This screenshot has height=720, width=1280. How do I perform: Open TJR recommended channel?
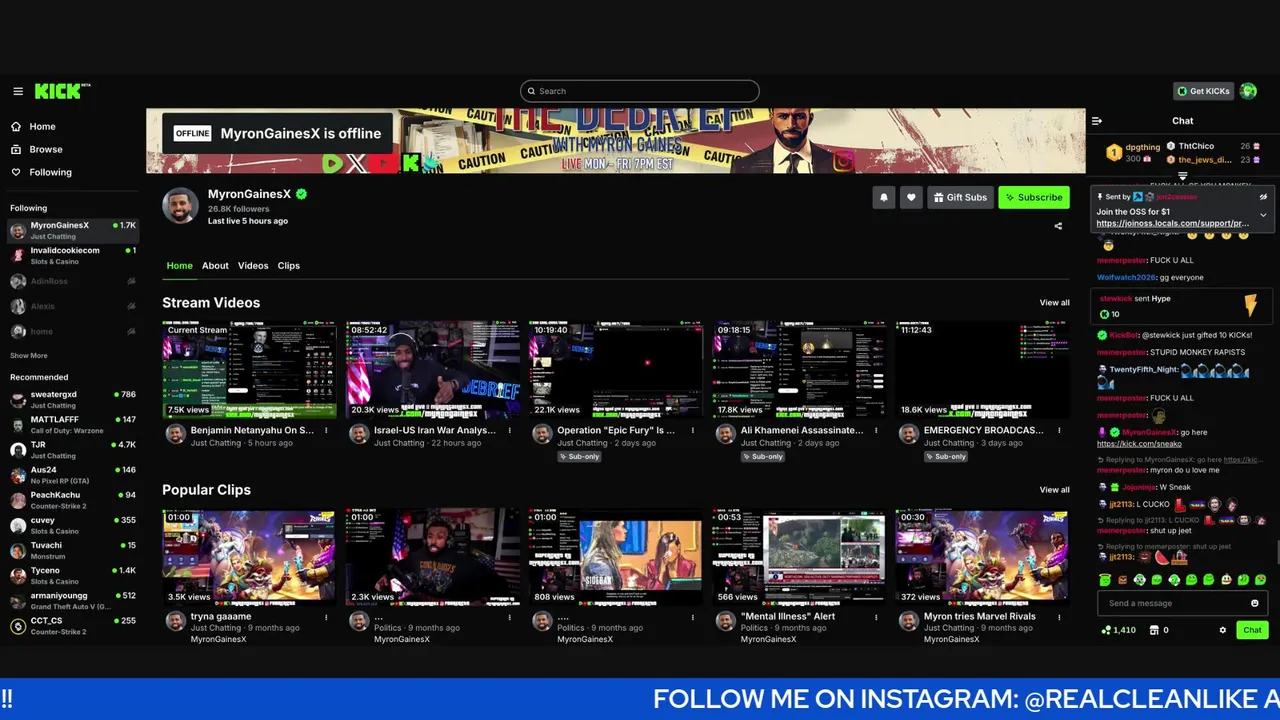72,450
